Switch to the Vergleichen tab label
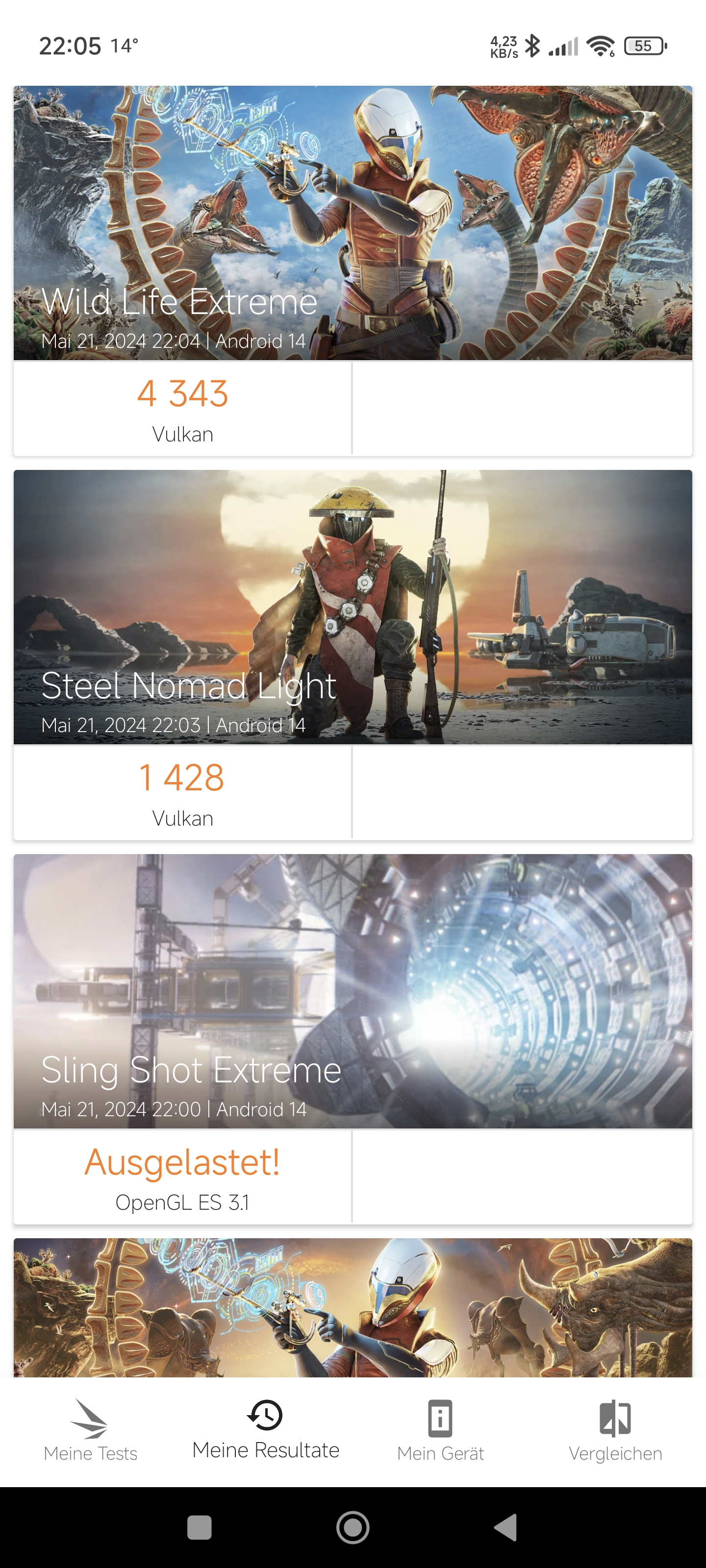 coord(615,1453)
